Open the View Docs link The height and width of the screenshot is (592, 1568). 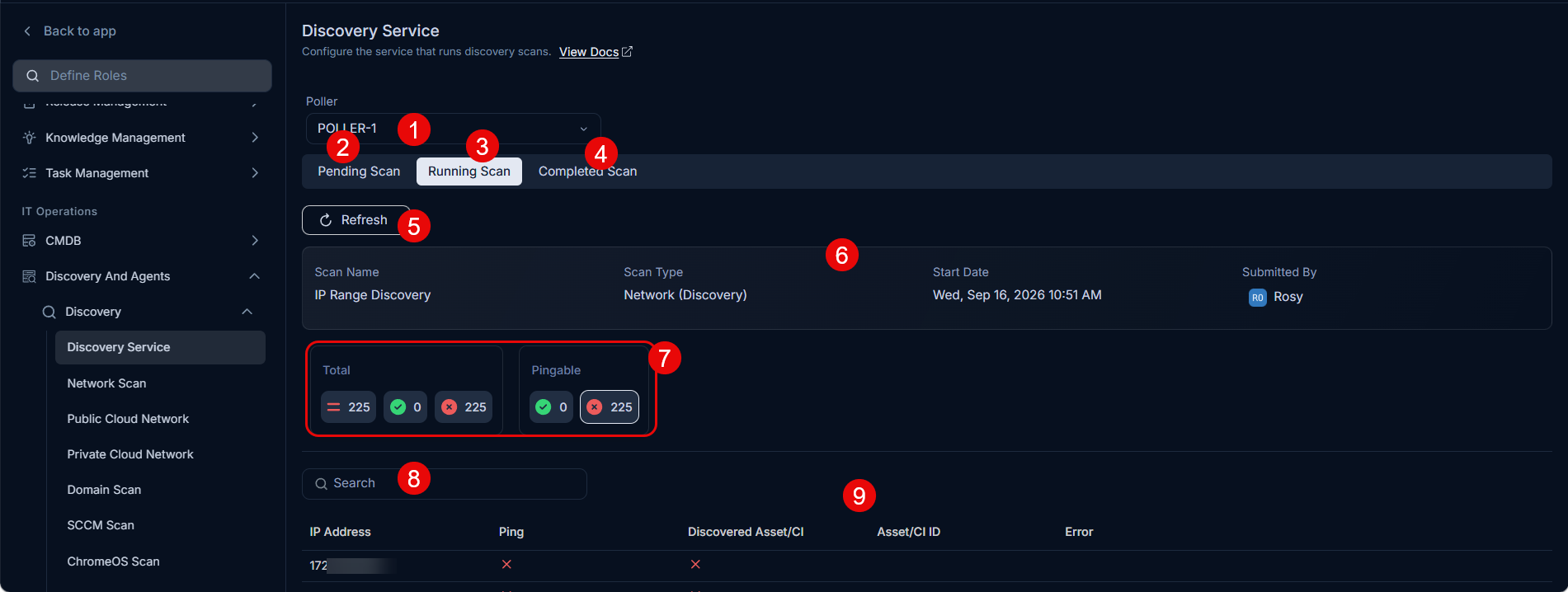(x=589, y=52)
